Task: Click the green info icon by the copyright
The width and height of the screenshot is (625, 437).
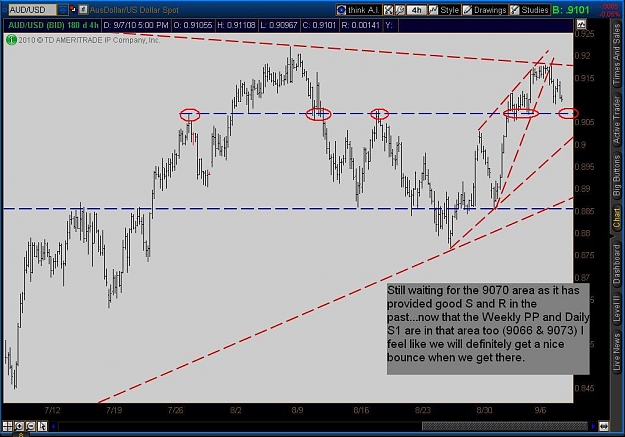Action: click(x=11, y=39)
